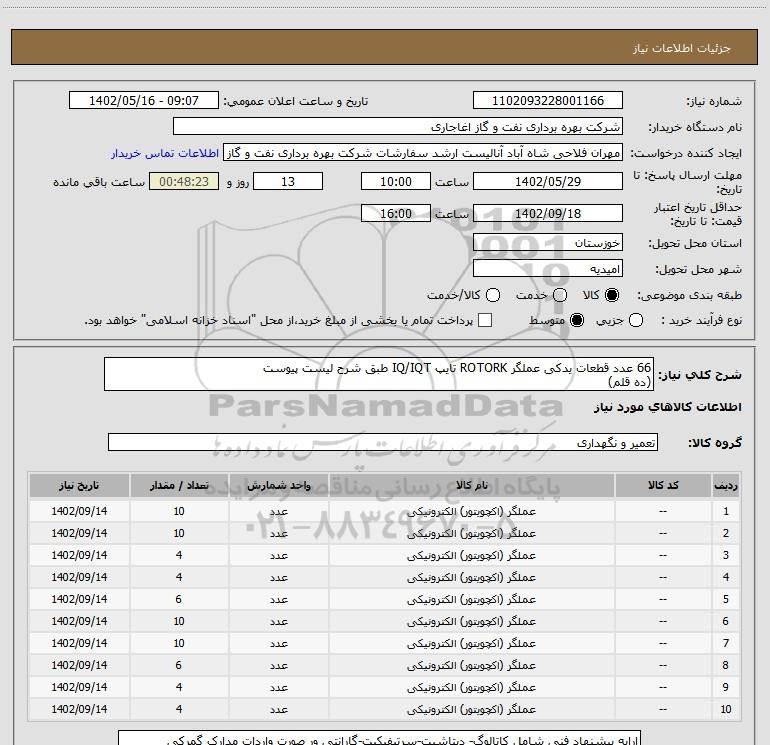Click the quantity 6 in row 5
This screenshot has width=770, height=745.
(179, 599)
